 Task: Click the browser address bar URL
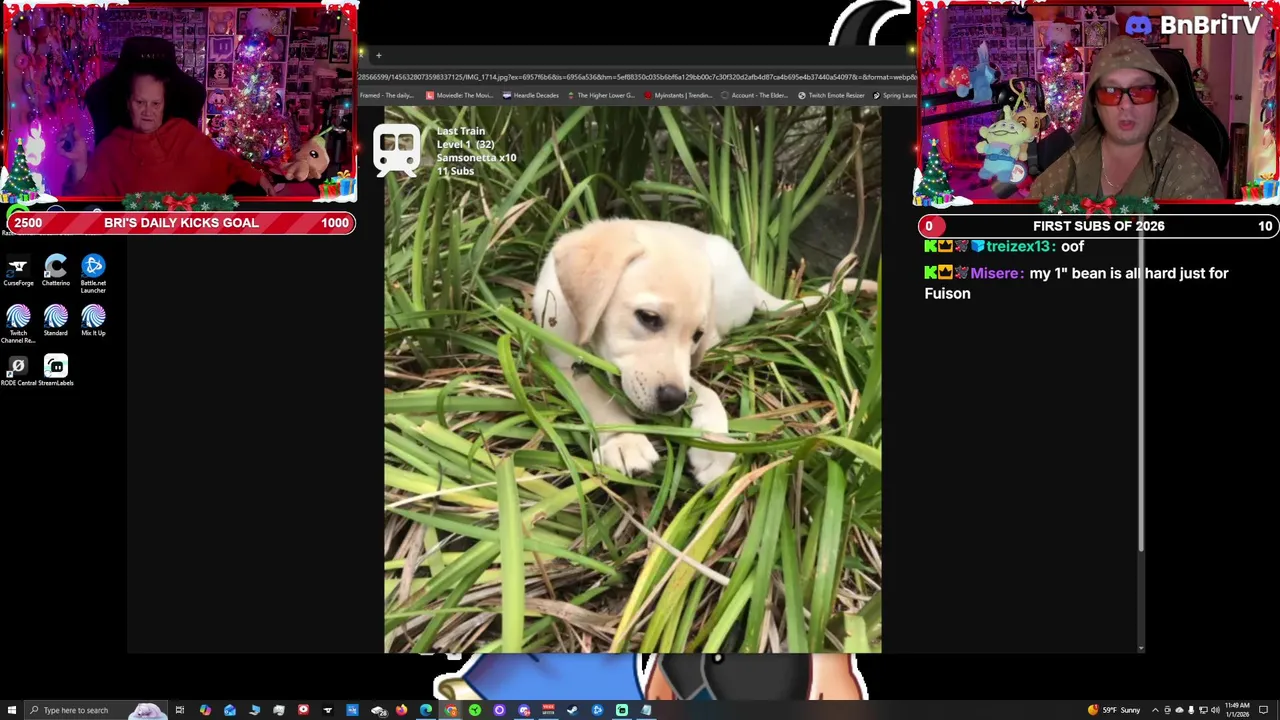coord(637,77)
